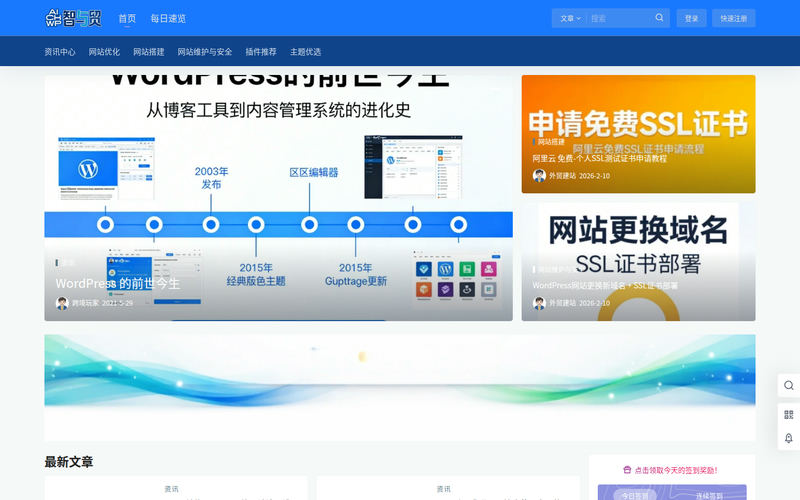This screenshot has height=500, width=800.
Task: Click the gift icon beside 签到奖励 text
Action: (627, 470)
